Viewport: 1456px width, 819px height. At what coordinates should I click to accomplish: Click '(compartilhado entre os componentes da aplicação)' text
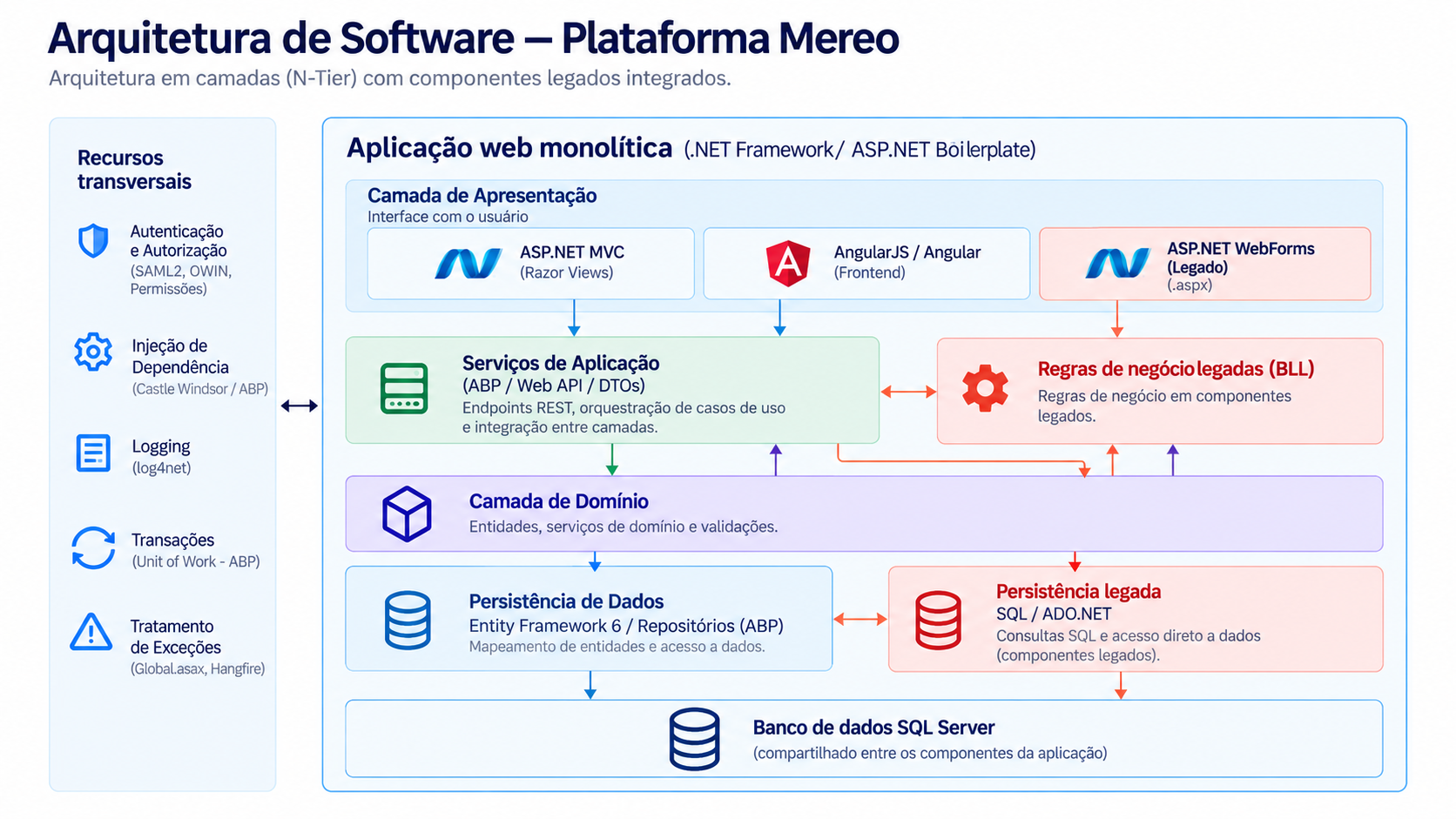[930, 753]
